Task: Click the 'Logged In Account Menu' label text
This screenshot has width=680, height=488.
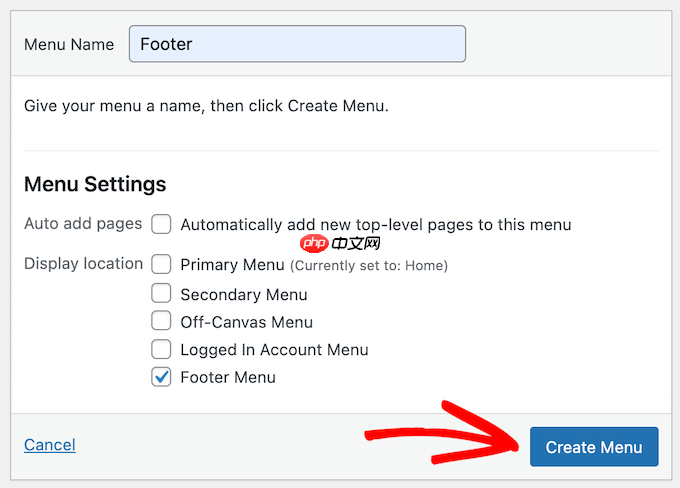Action: click(275, 350)
